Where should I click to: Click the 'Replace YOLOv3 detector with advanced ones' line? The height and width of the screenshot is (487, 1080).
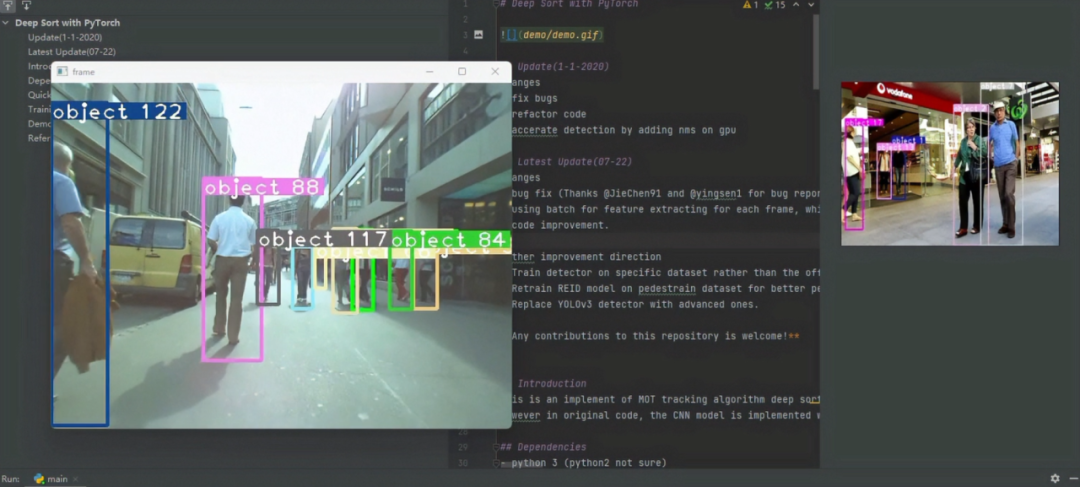pos(635,304)
